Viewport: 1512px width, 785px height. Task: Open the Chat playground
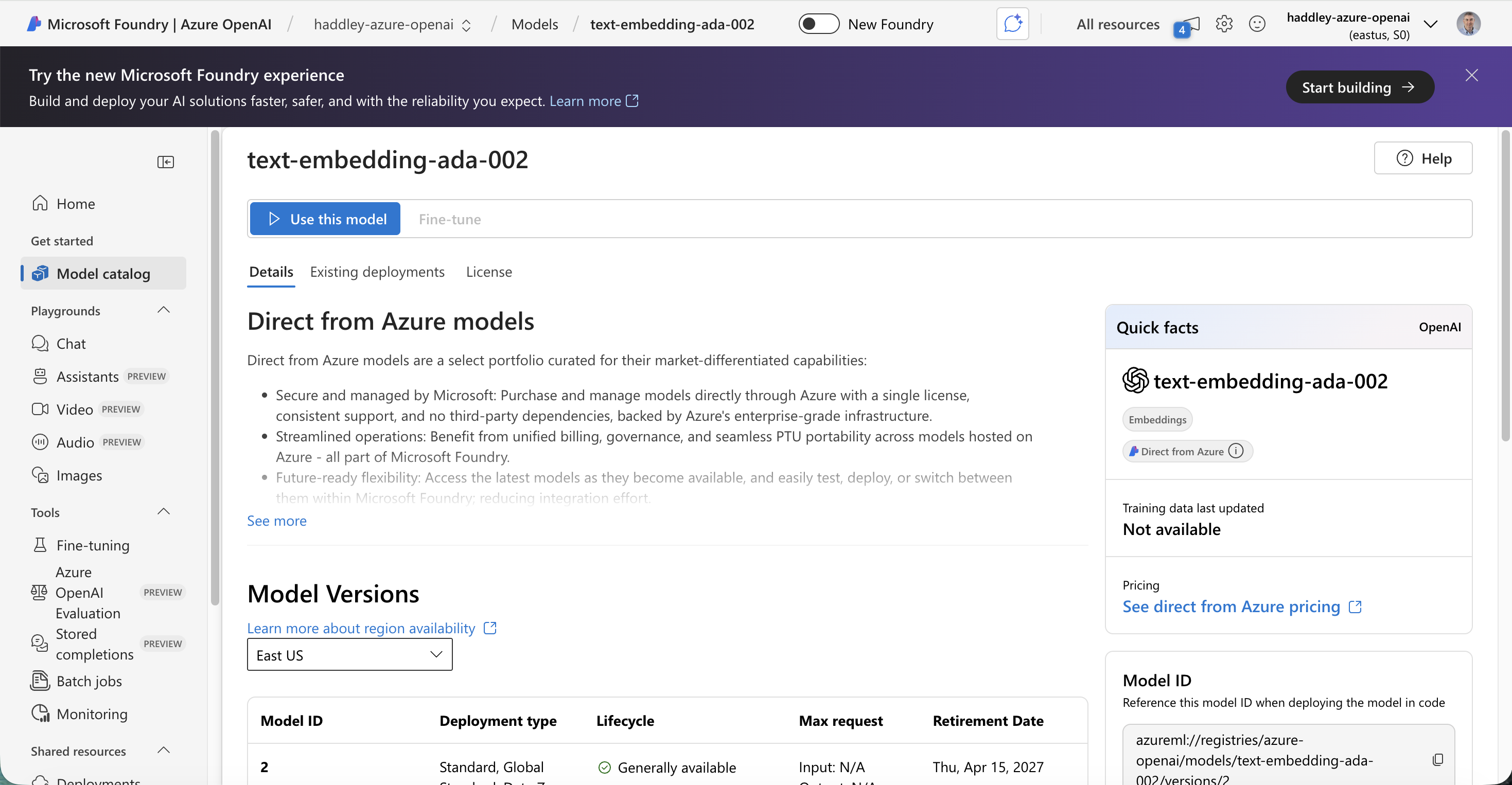[x=71, y=343]
